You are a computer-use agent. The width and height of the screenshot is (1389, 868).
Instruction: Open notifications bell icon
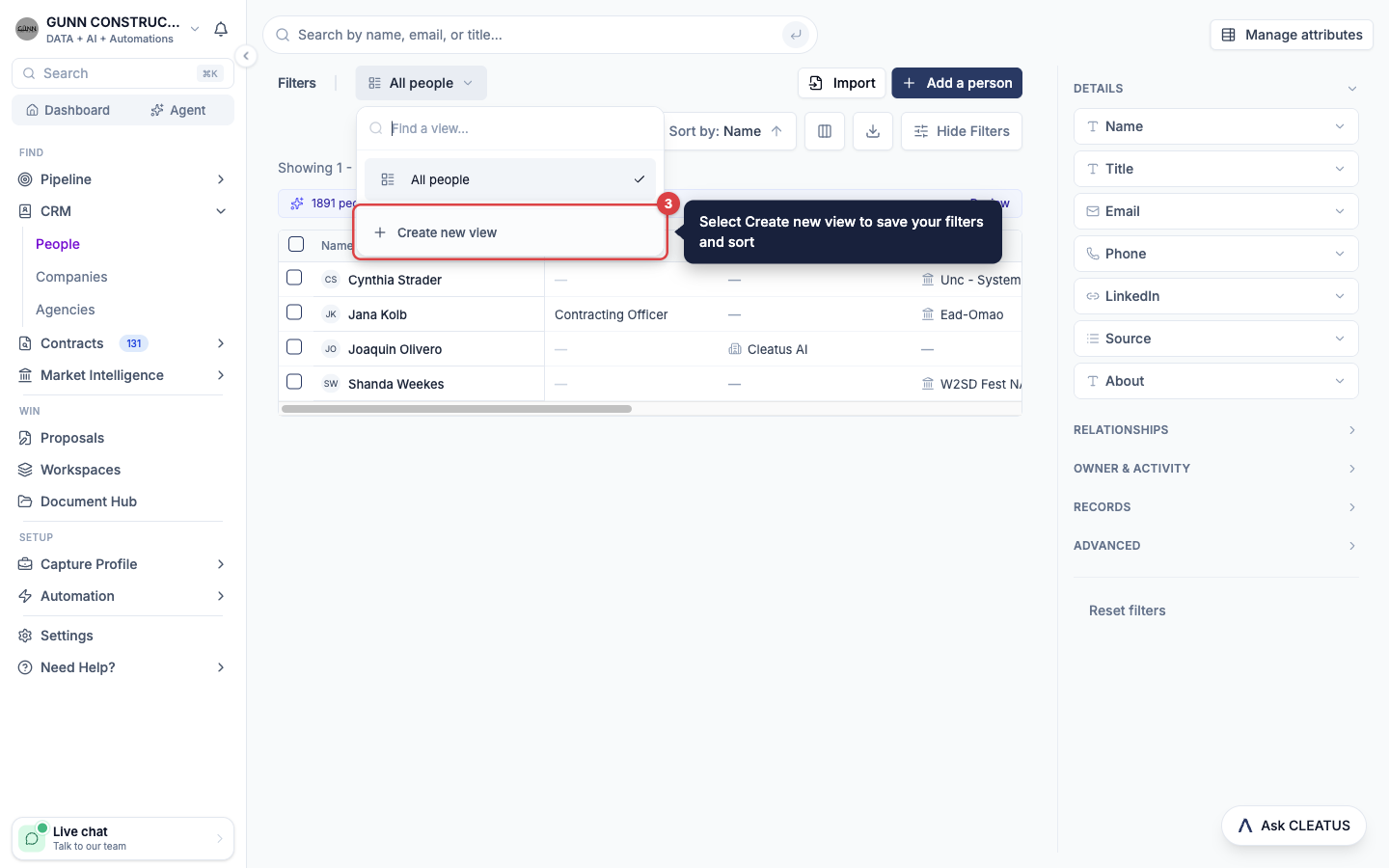[x=221, y=29]
